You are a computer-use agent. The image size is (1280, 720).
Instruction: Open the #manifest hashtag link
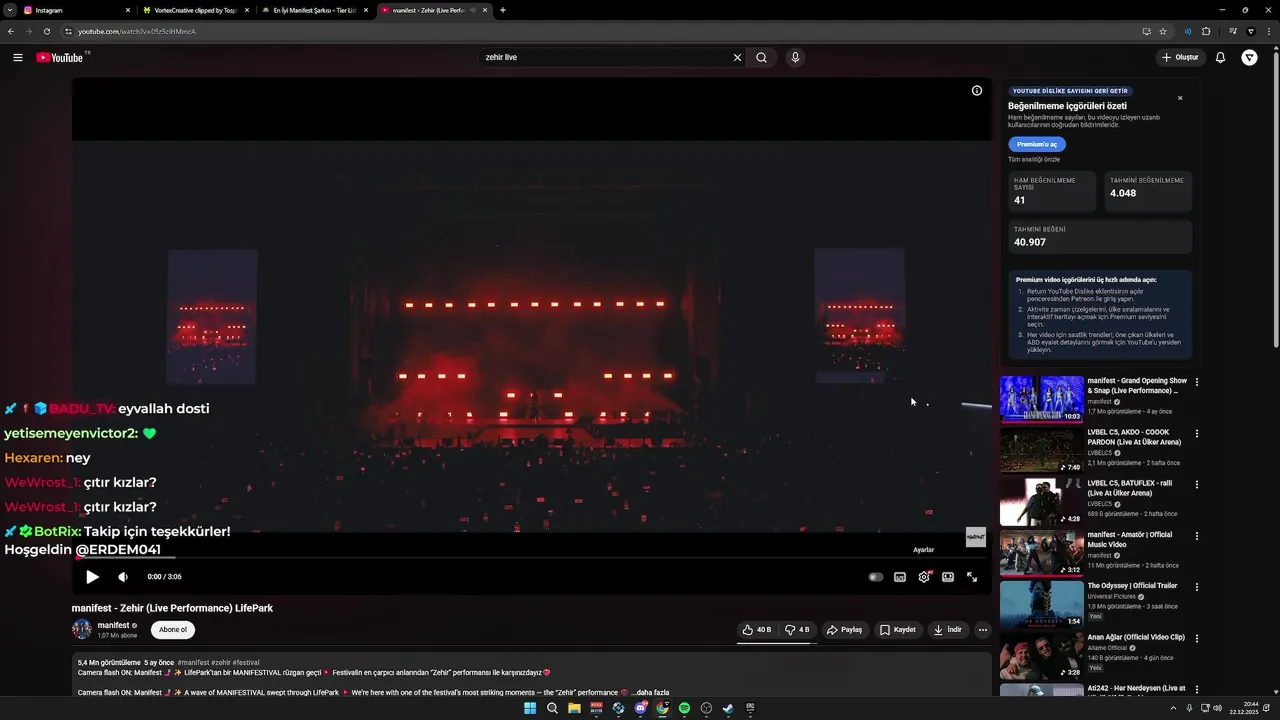click(193, 663)
